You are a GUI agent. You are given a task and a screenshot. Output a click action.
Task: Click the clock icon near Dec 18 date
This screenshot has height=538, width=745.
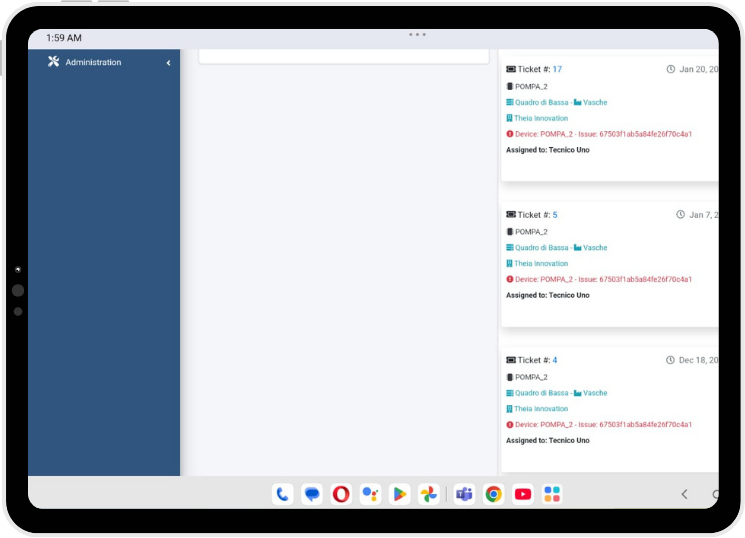click(670, 360)
